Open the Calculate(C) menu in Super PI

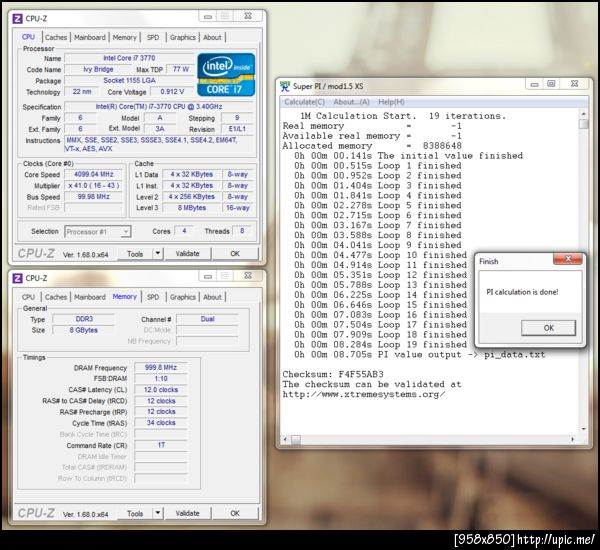pyautogui.click(x=306, y=102)
